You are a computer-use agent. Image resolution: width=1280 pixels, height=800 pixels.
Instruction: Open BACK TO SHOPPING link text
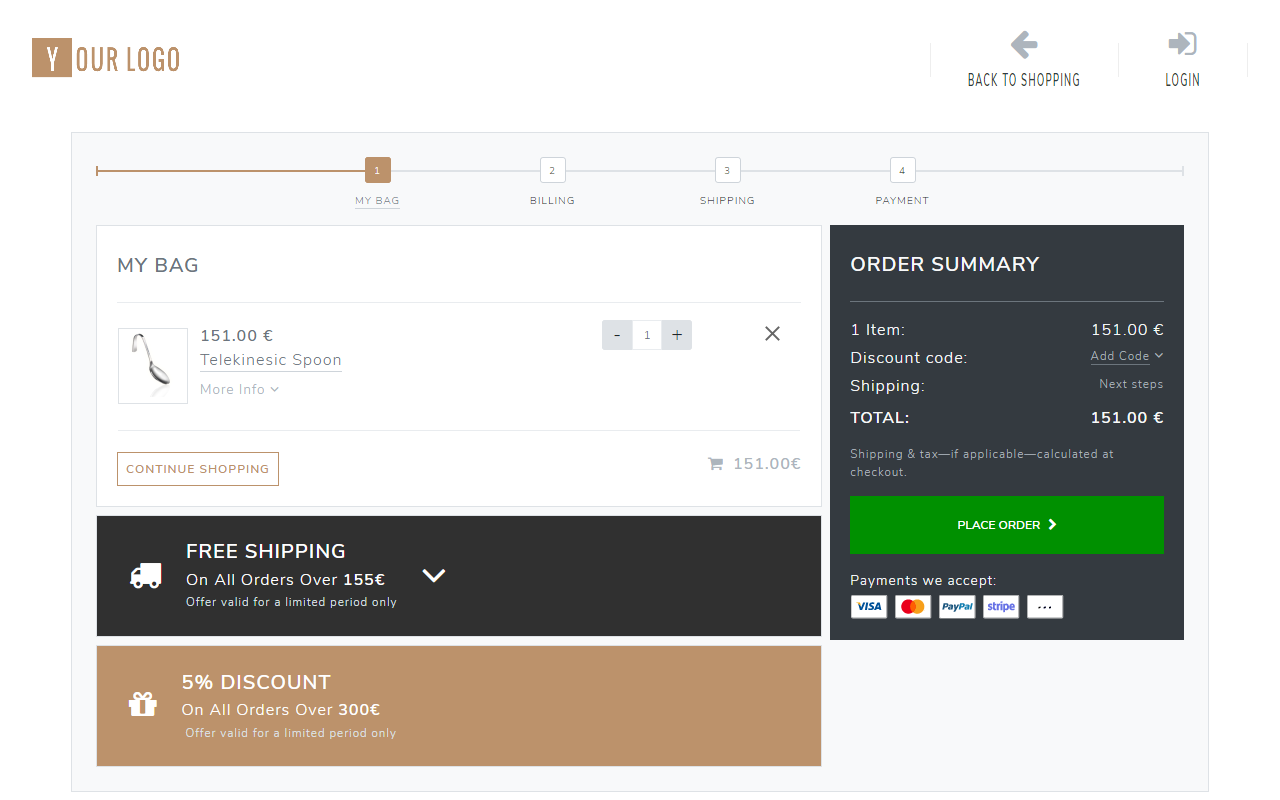click(x=1024, y=80)
